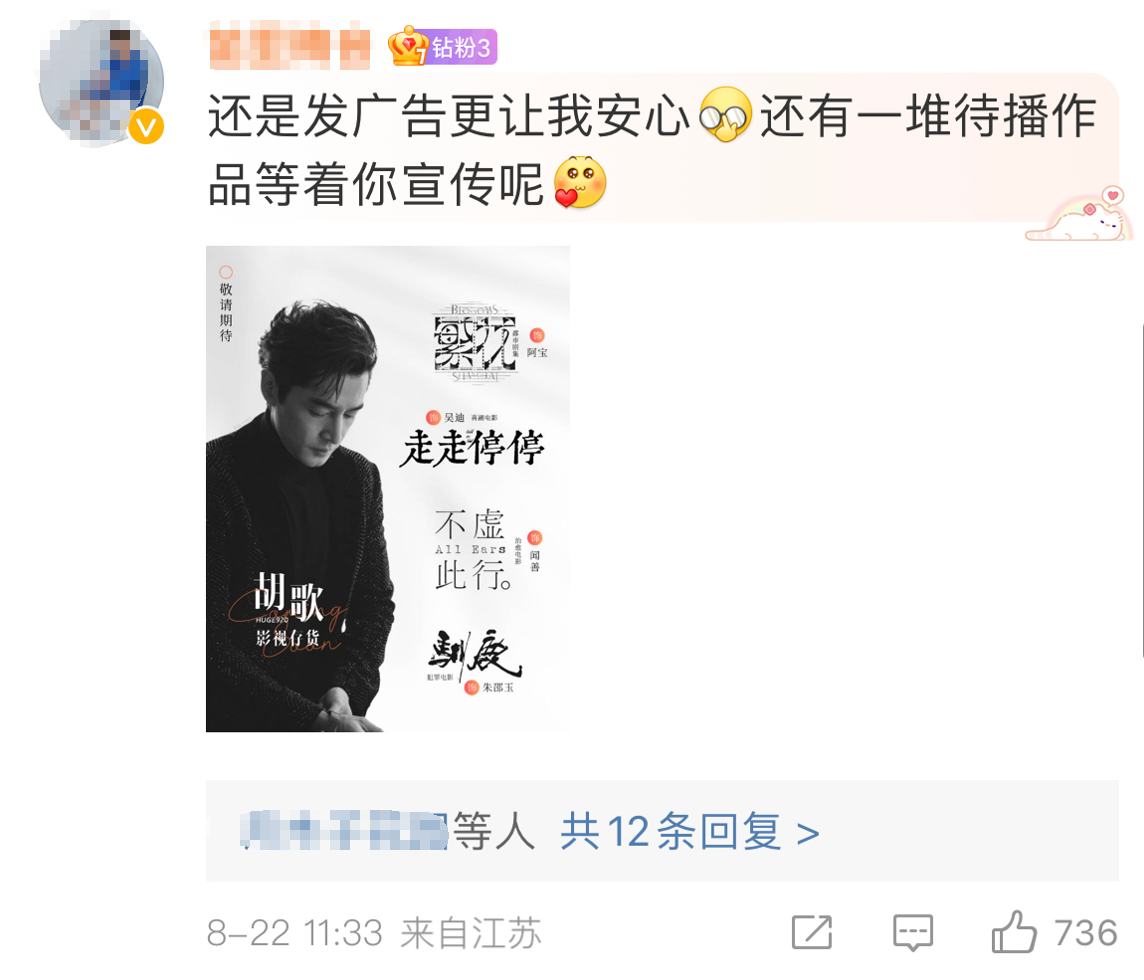Open the commenter's blurred username
This screenshot has width=1144, height=980.
[x=290, y=46]
